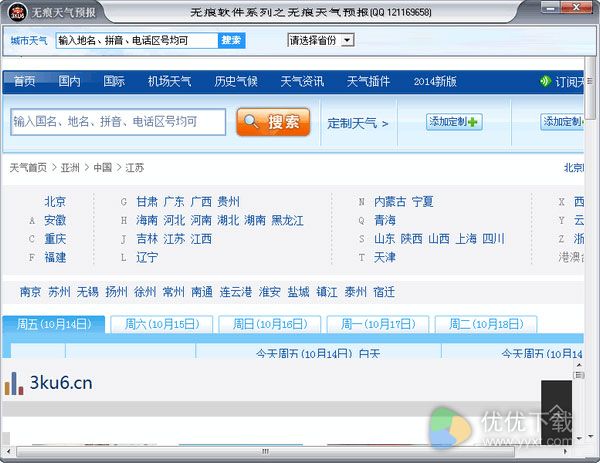Open 机场天气 in the navigation bar
Image resolution: width=600 pixels, height=463 pixels.
pyautogui.click(x=170, y=81)
